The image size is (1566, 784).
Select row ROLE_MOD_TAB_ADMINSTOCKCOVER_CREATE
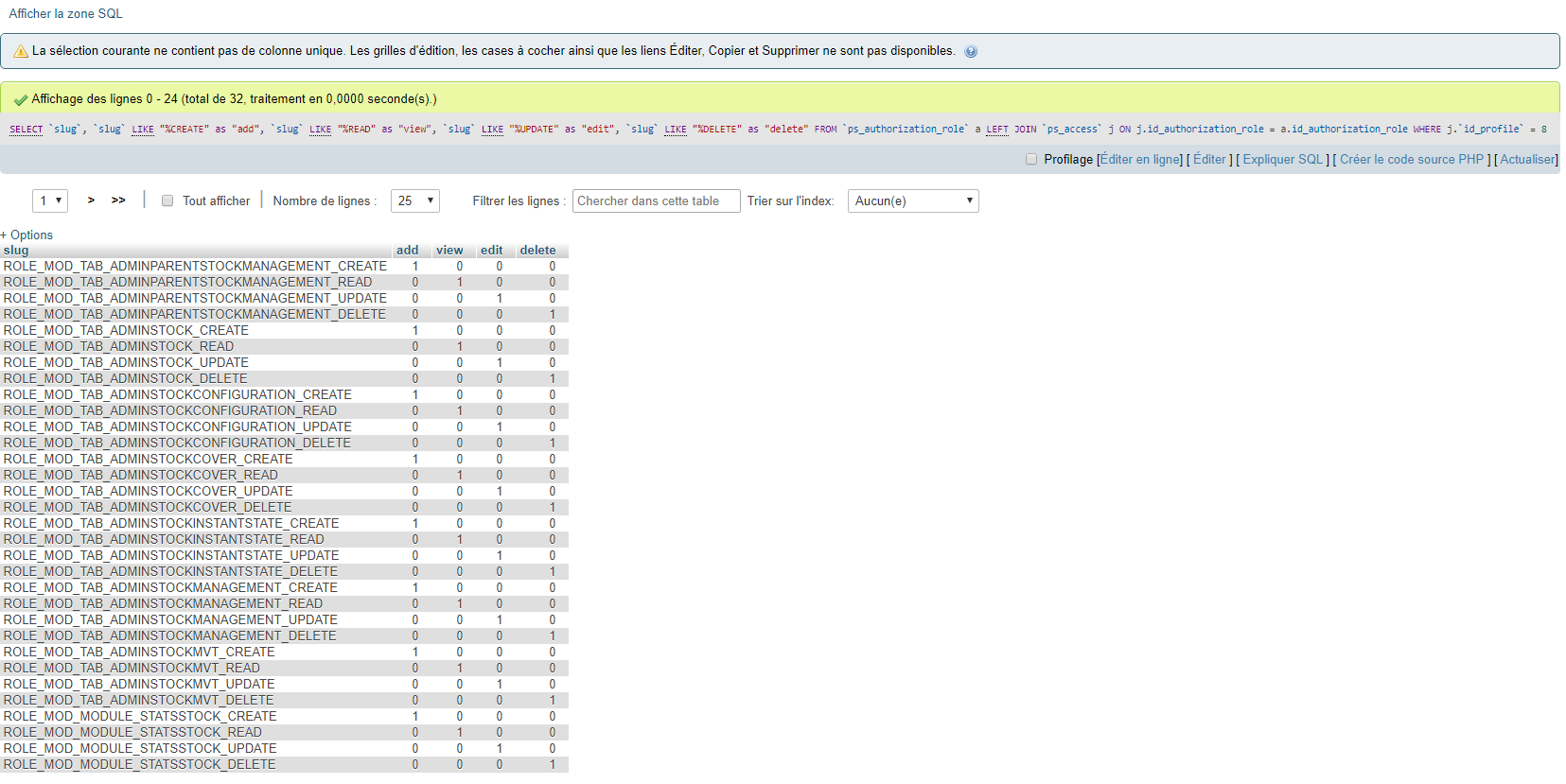tap(284, 459)
